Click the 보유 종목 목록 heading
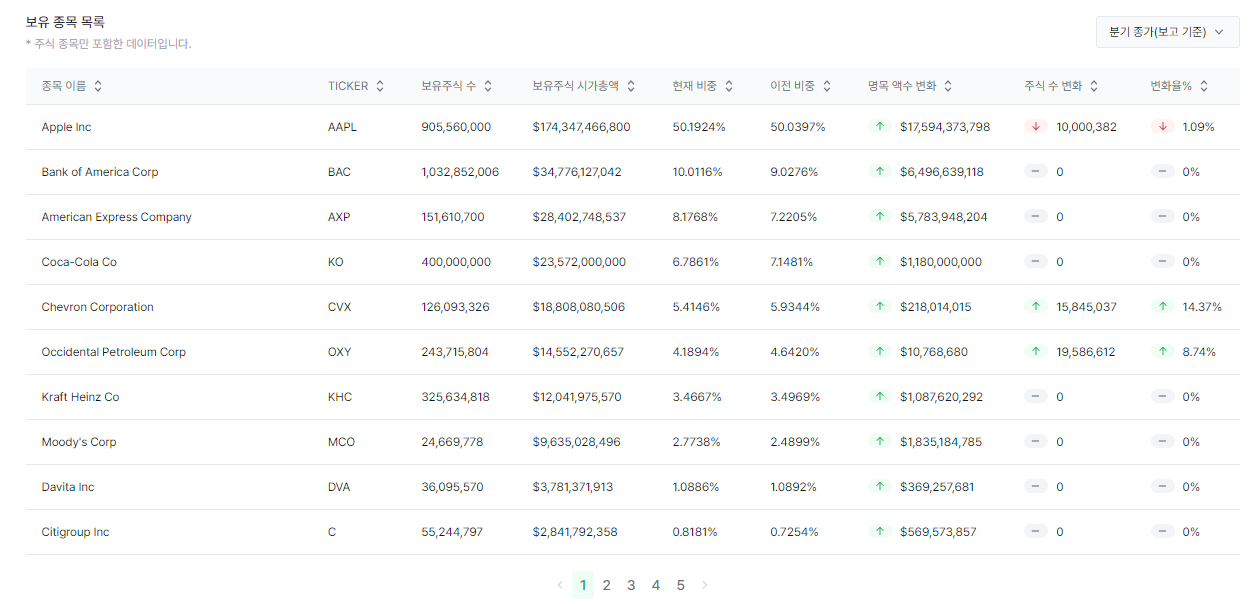The image size is (1253, 604). [65, 21]
